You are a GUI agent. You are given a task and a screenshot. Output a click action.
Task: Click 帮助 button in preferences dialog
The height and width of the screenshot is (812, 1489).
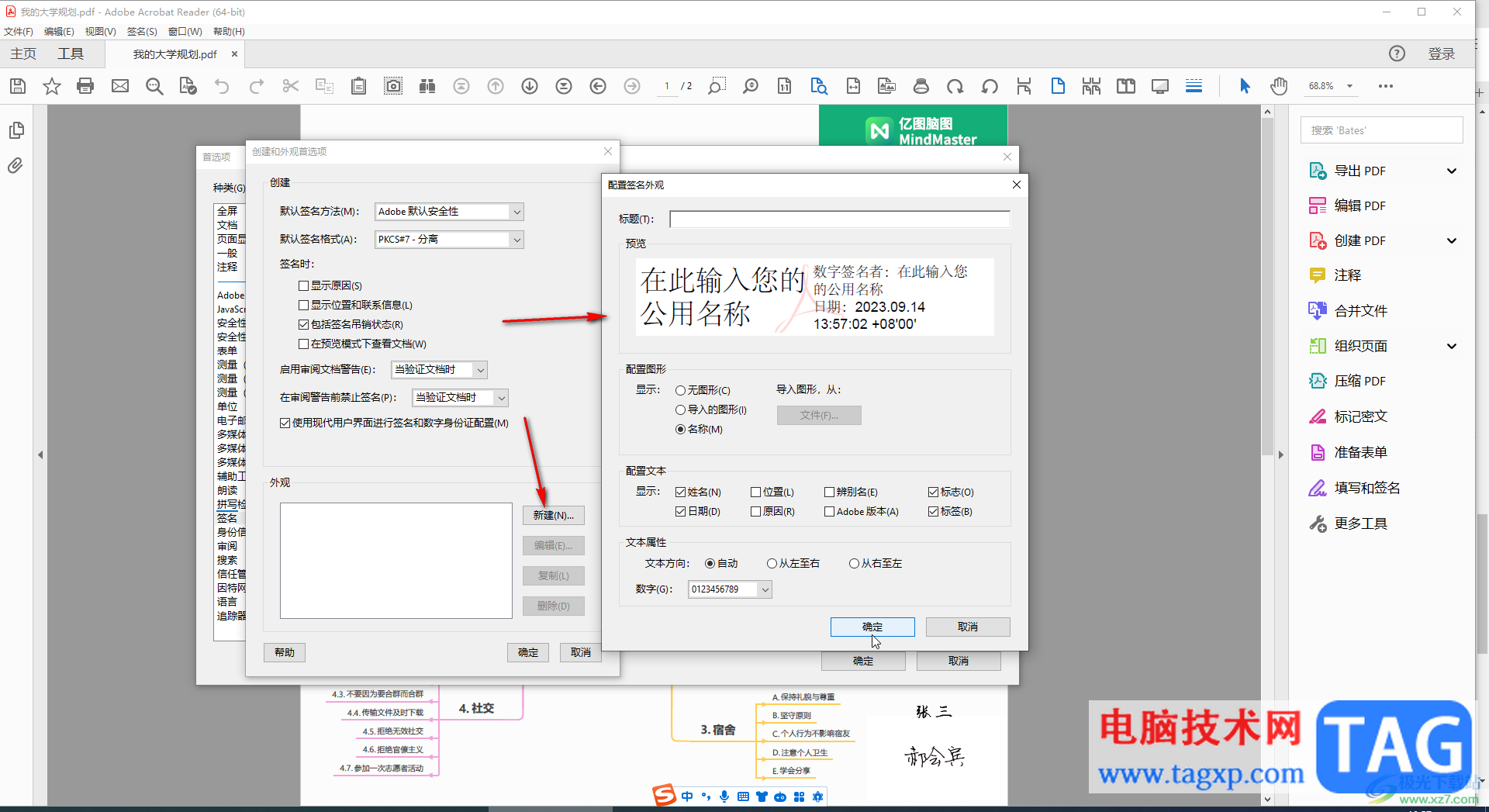click(285, 653)
